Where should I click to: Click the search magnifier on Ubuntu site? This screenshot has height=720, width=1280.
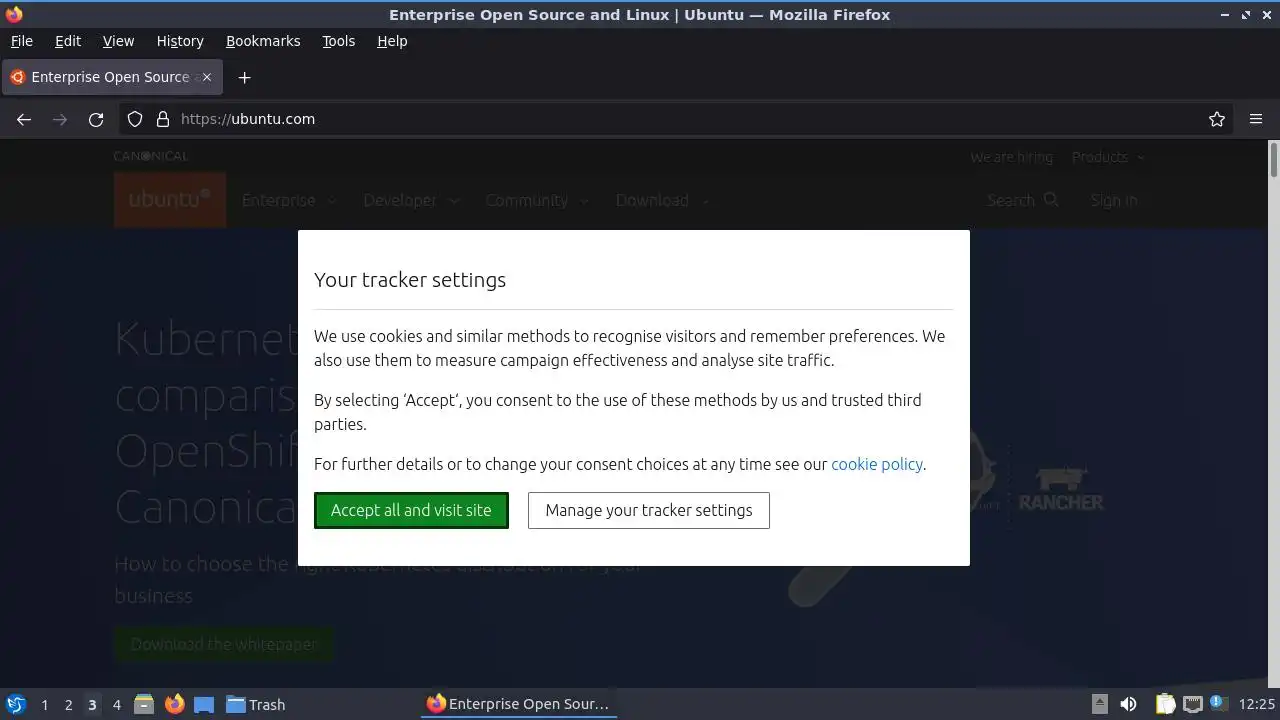1051,200
